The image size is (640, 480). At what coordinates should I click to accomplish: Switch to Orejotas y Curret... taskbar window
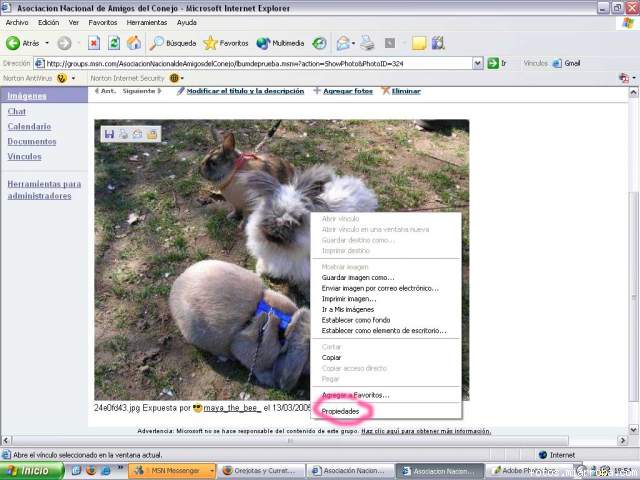pos(260,471)
